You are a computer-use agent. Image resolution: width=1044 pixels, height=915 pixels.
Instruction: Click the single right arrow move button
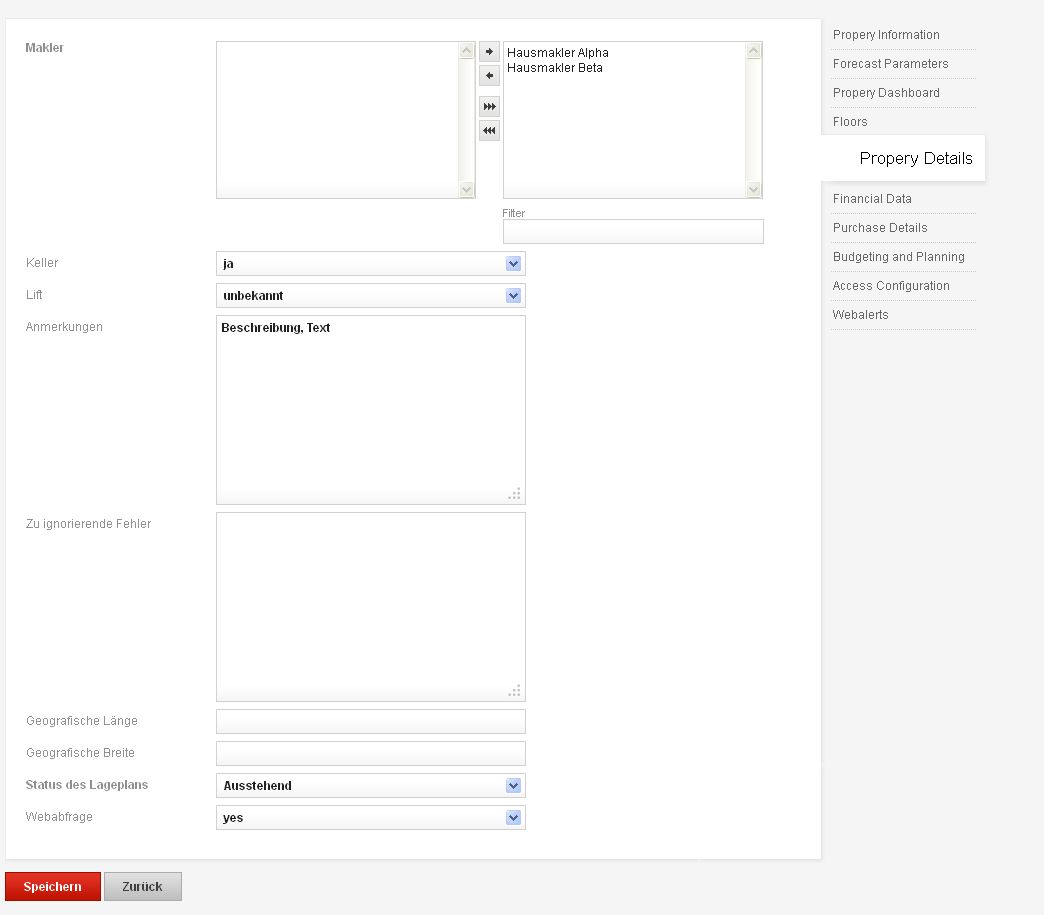[x=489, y=51]
